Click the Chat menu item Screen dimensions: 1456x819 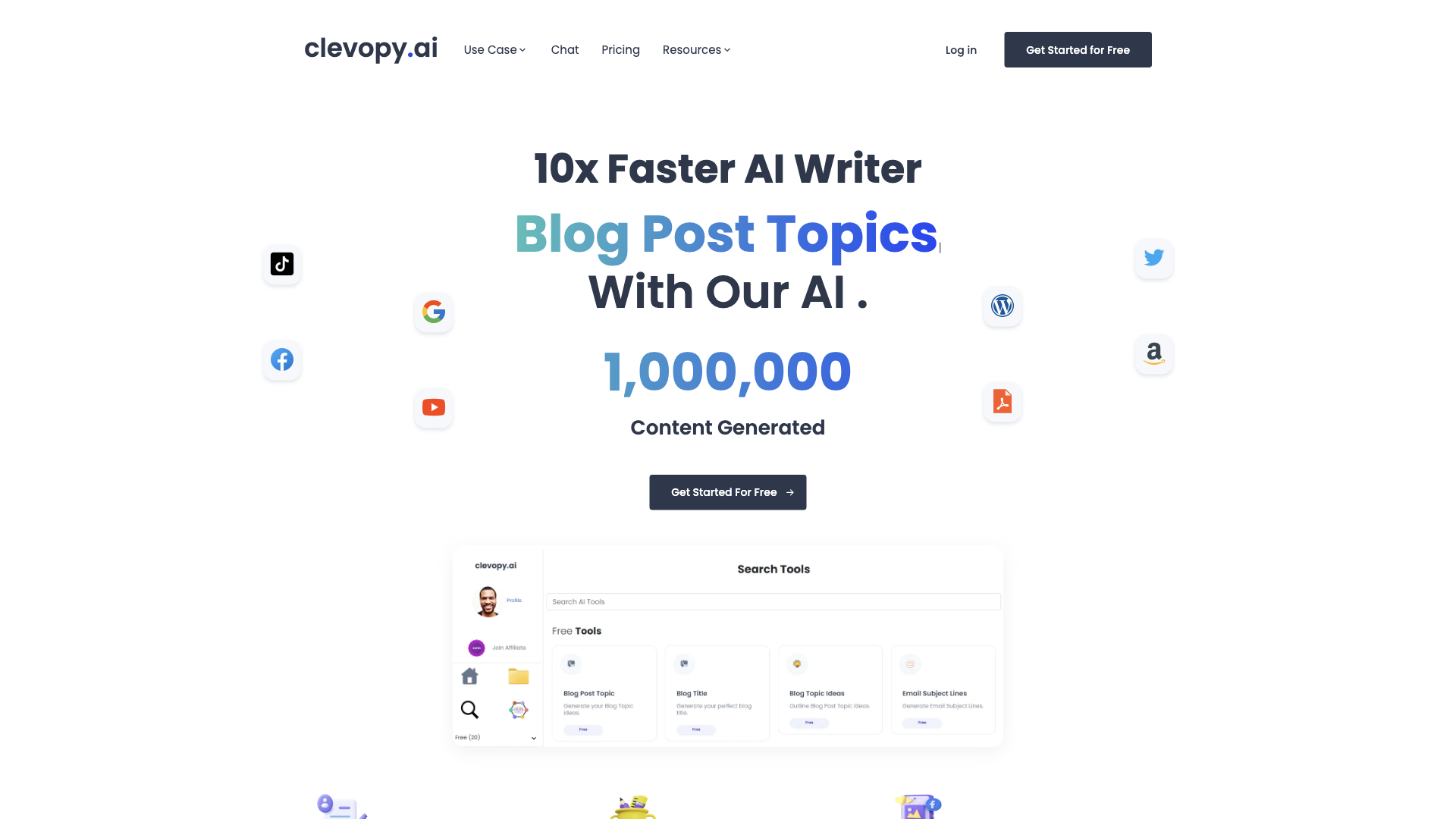click(565, 50)
